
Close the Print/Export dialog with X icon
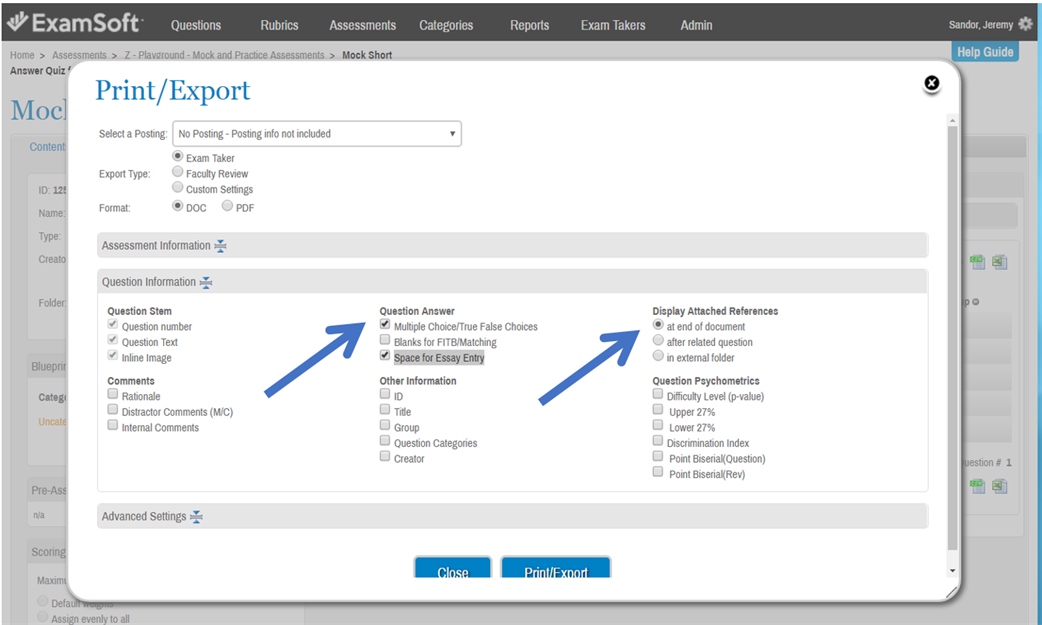pos(932,83)
